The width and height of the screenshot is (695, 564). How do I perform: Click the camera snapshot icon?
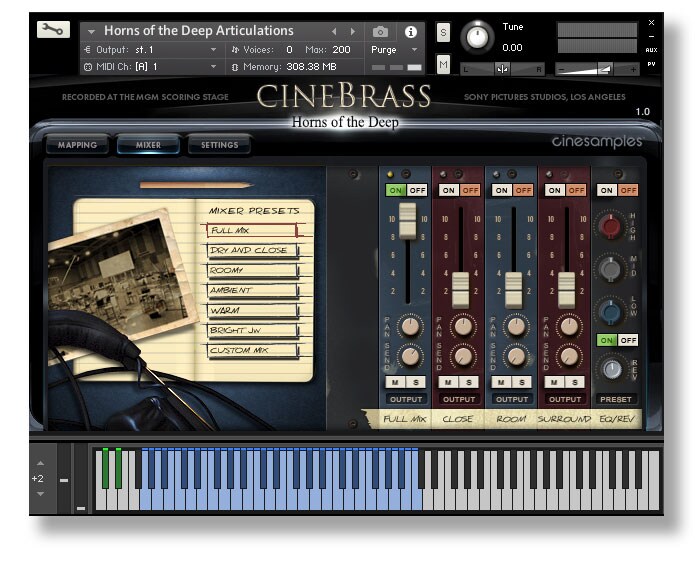(381, 32)
